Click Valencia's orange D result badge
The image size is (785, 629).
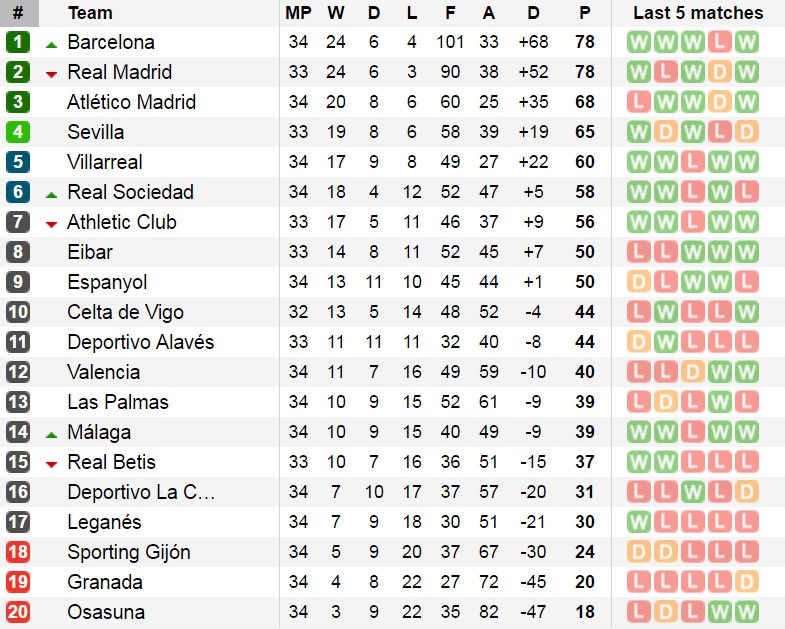pos(693,372)
